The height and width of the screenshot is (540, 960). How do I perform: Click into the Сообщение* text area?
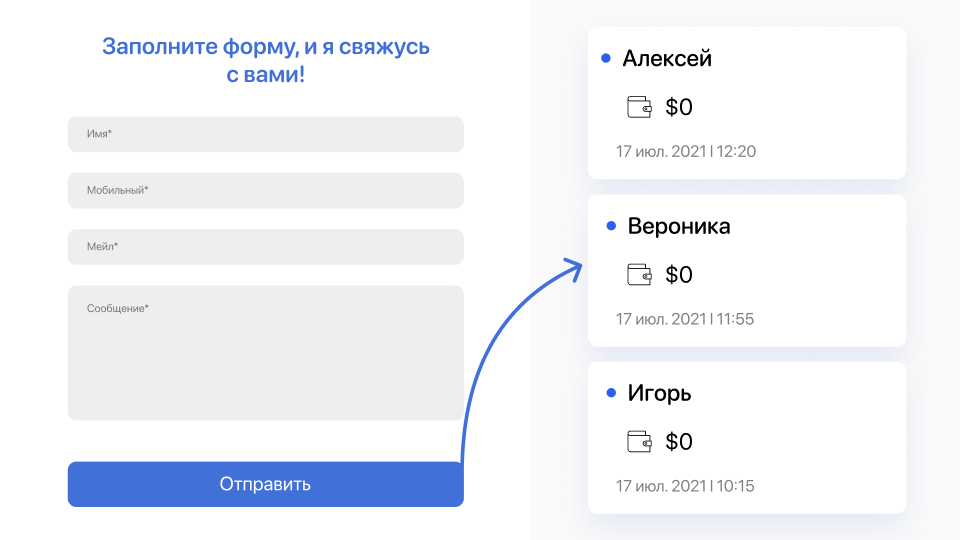click(266, 353)
